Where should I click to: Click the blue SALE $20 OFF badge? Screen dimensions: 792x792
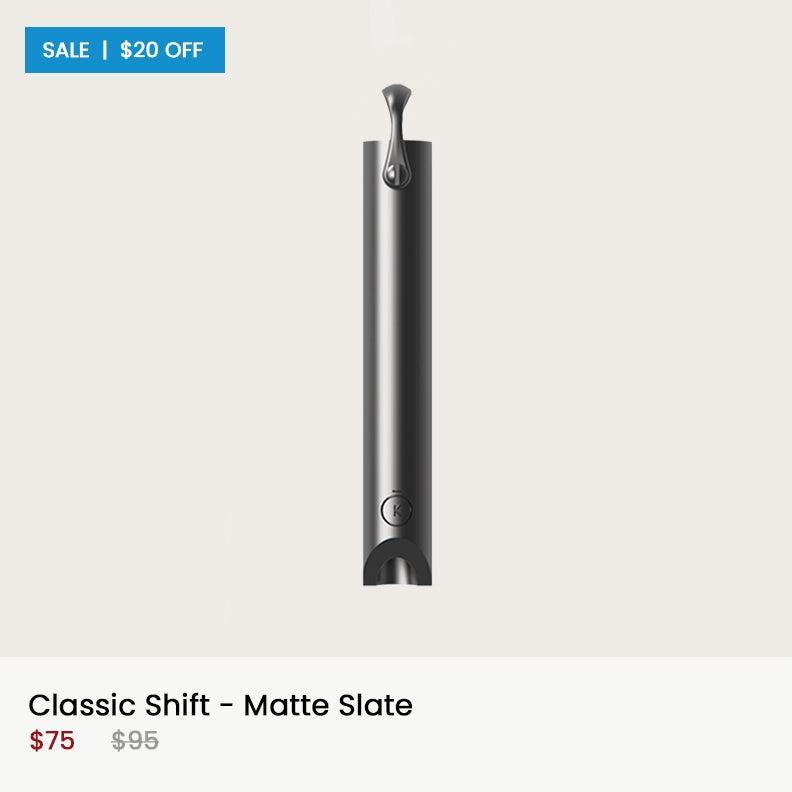click(x=125, y=50)
